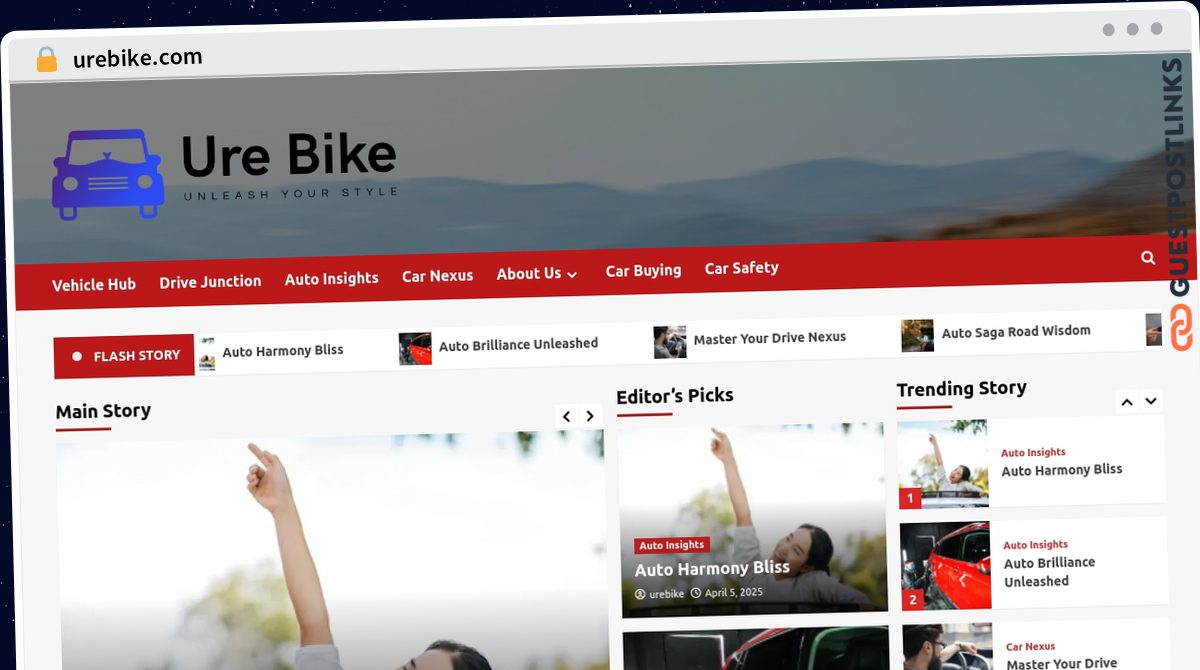The height and width of the screenshot is (670, 1200).
Task: Click Auto Insights category above trending Auto Brilliance Unleashed
Action: pos(1035,545)
